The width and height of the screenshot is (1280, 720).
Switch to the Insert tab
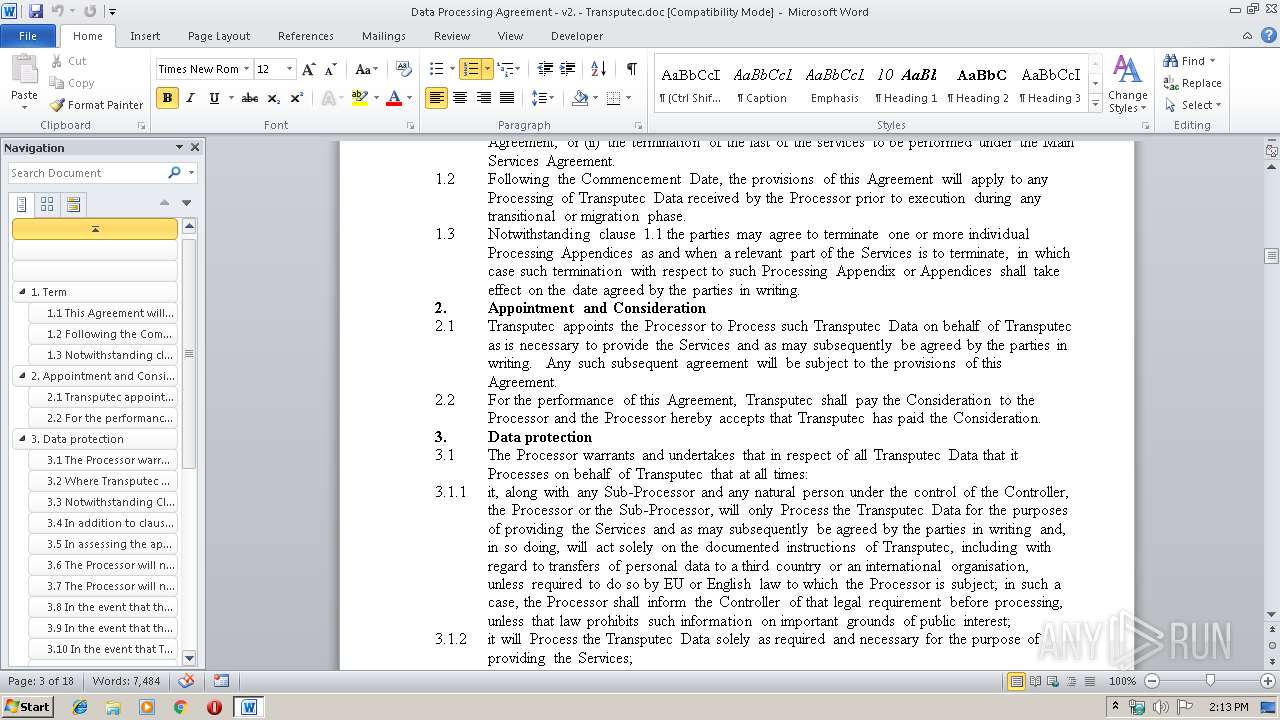point(145,36)
